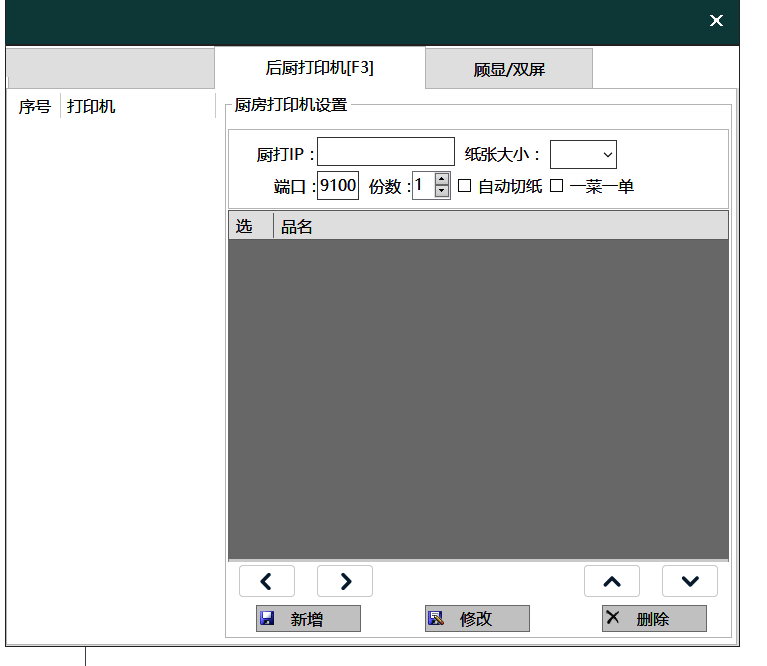Select the 后厨打印机[F3] tab
The image size is (767, 666).
320,68
